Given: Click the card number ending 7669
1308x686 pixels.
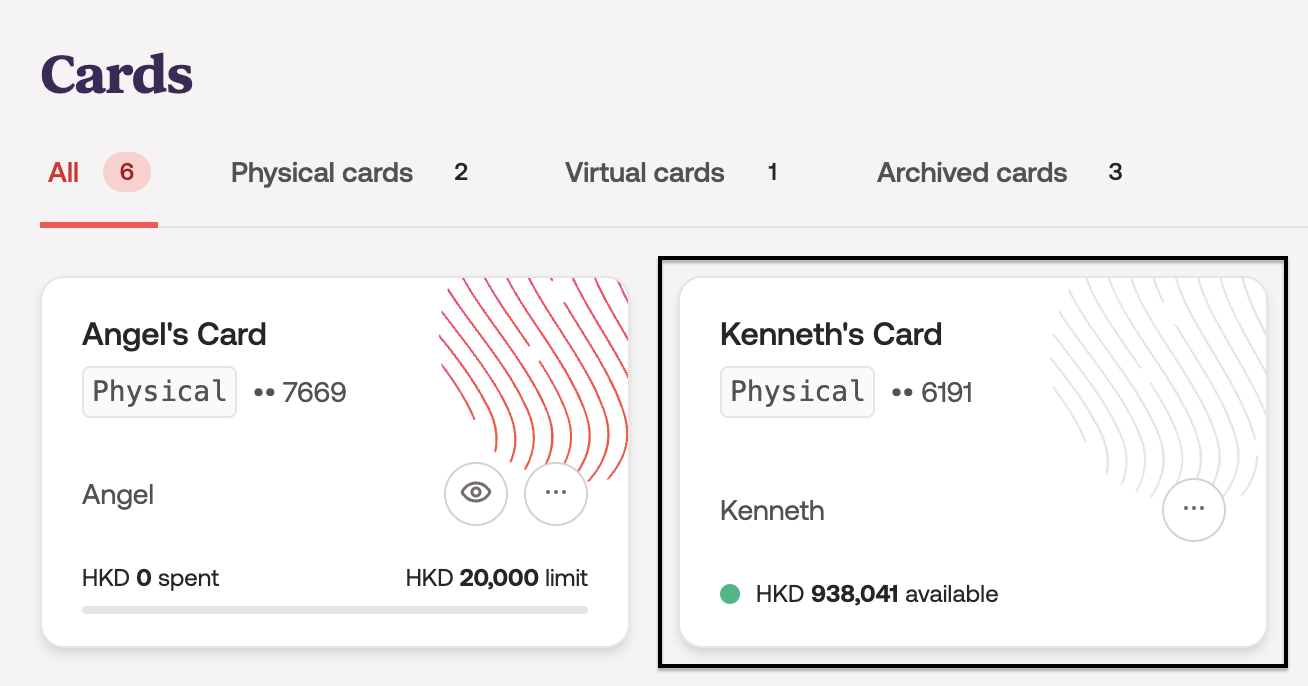Looking at the screenshot, I should 300,393.
